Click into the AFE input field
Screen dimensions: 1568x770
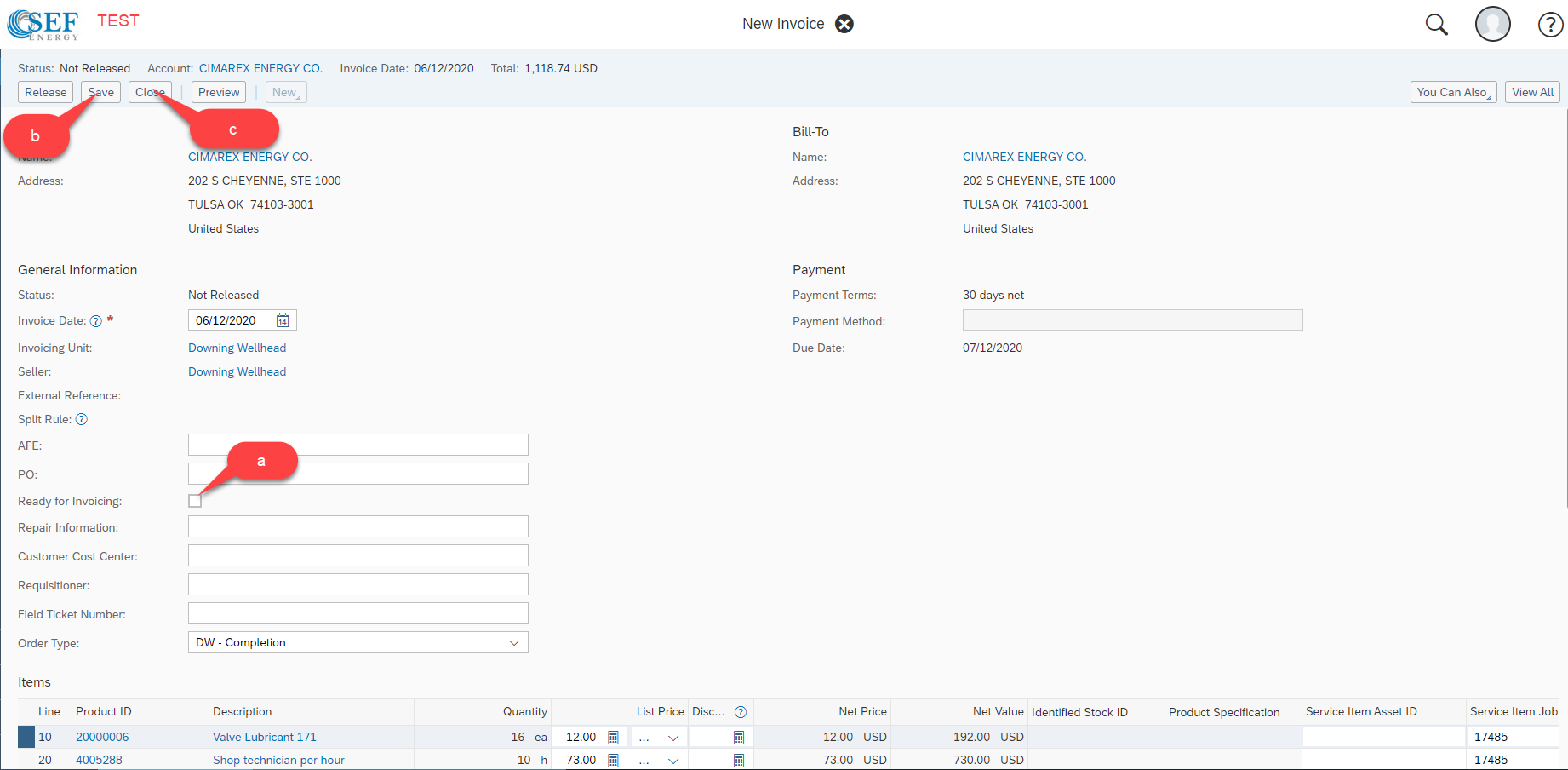pyautogui.click(x=358, y=445)
